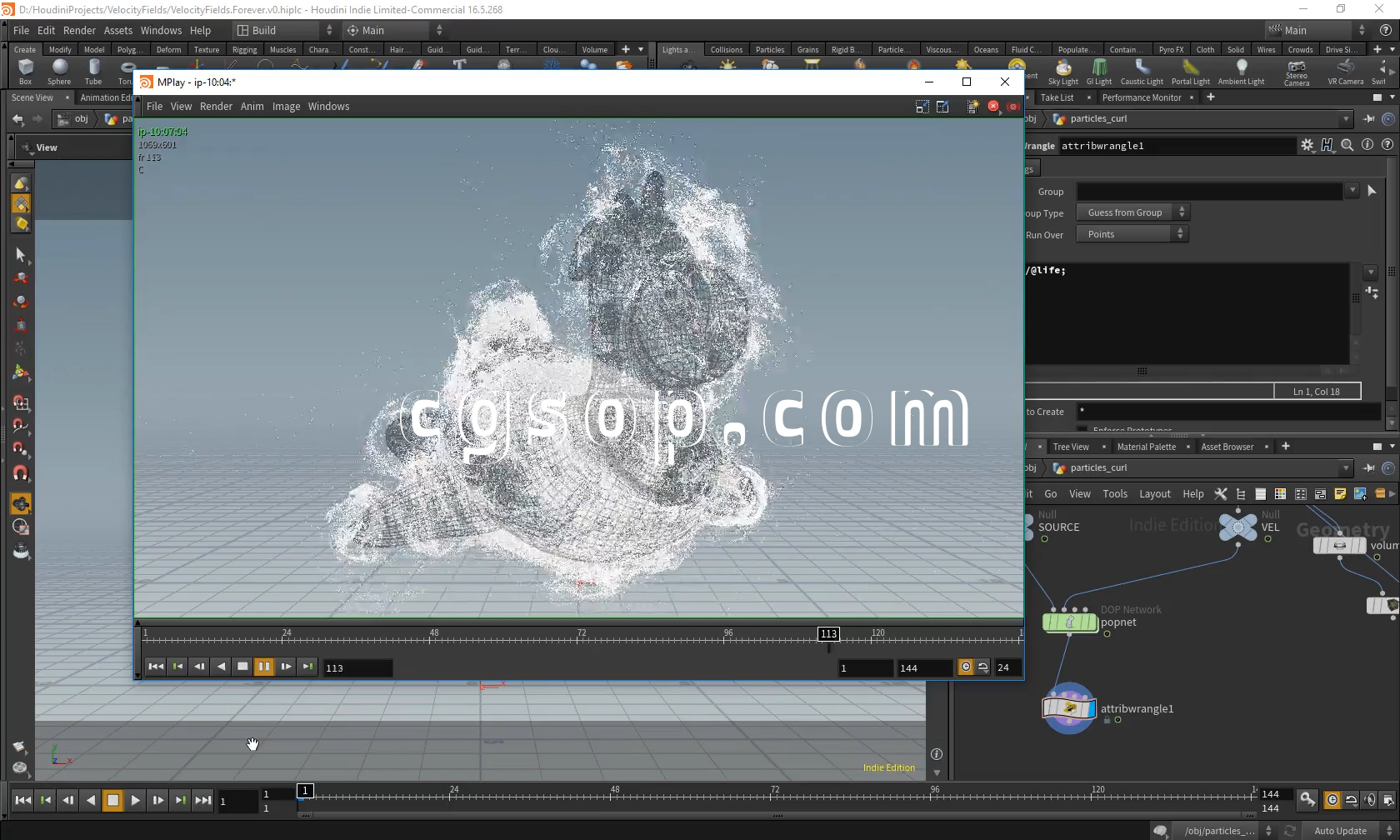Add an Ambient Light from the shelf

click(1241, 72)
